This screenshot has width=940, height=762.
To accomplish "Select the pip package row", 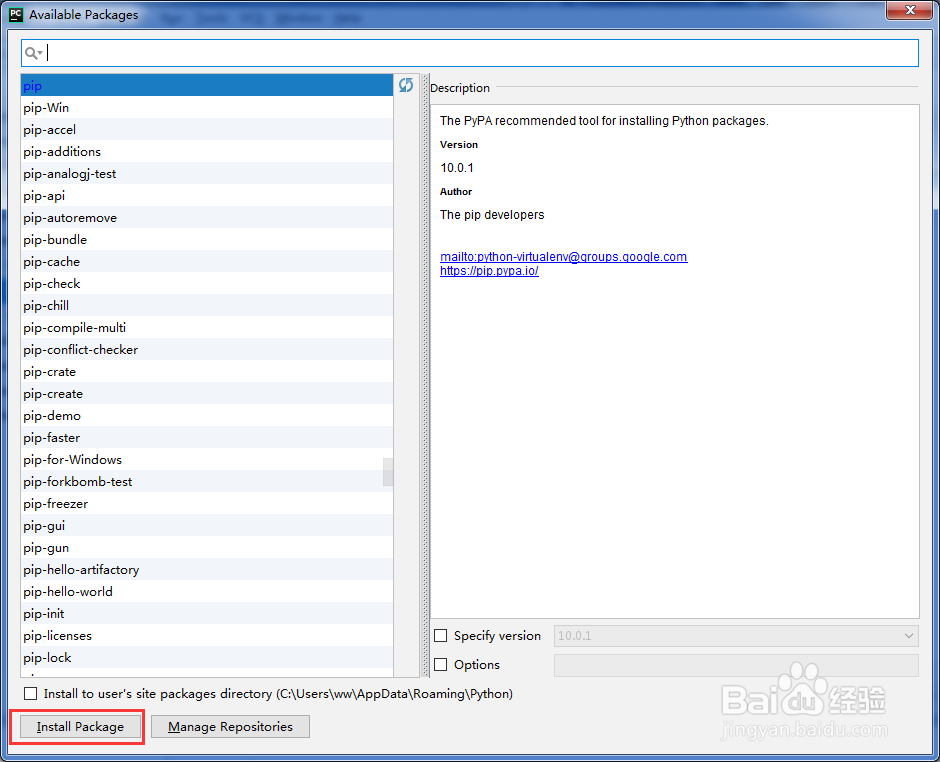I will tap(207, 86).
